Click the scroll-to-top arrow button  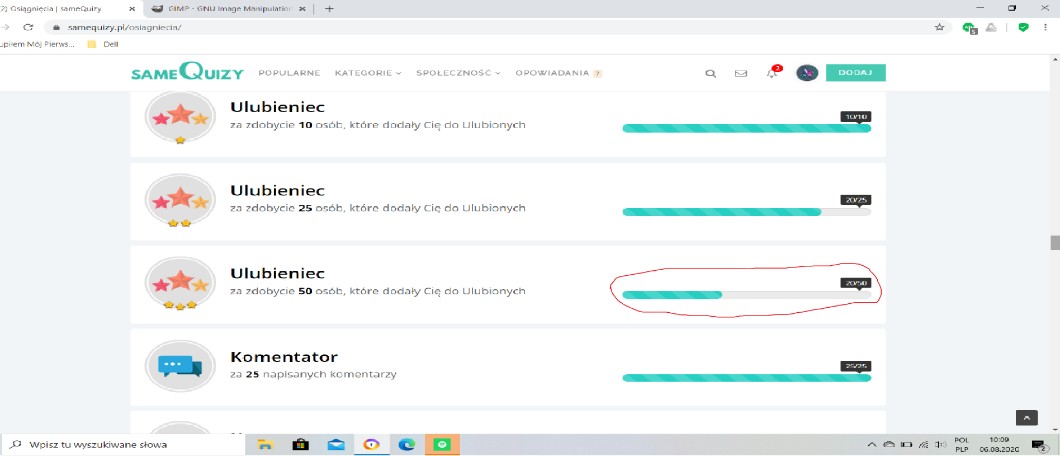click(x=1026, y=418)
